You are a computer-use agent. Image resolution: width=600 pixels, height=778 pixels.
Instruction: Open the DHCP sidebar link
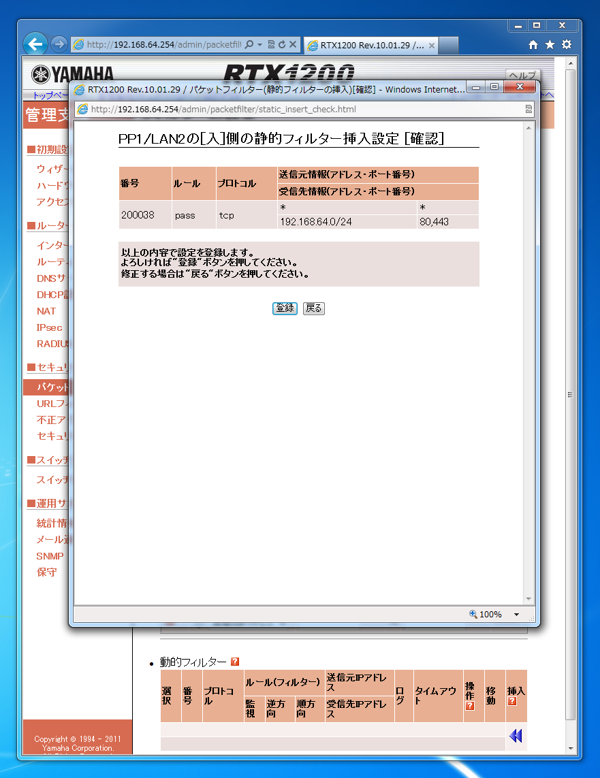click(52, 295)
